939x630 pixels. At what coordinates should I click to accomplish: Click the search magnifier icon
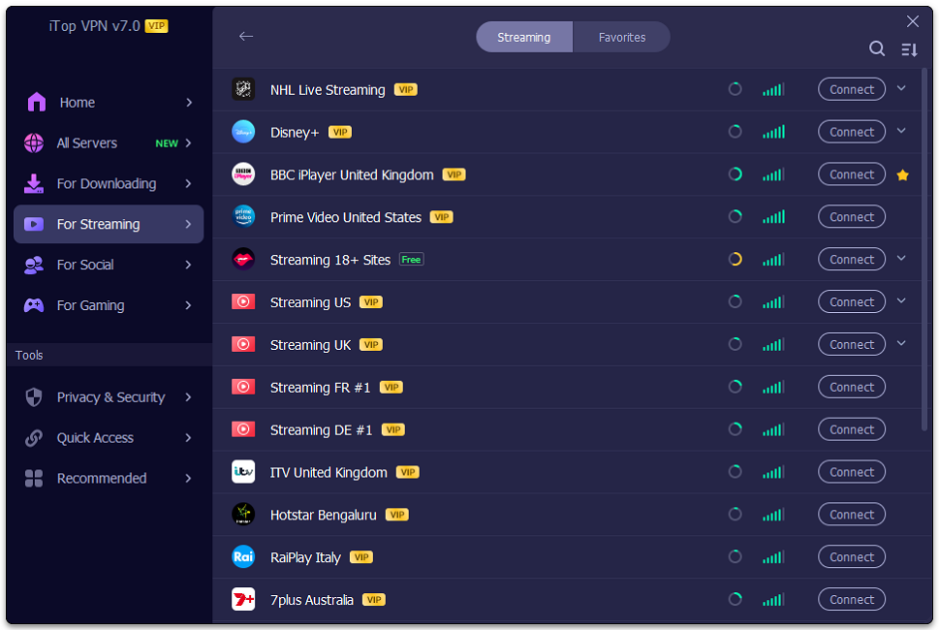877,49
